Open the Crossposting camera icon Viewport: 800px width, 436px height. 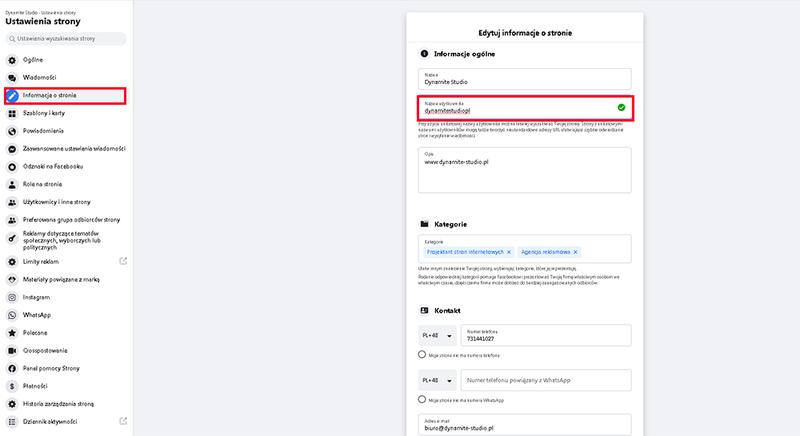pos(12,351)
